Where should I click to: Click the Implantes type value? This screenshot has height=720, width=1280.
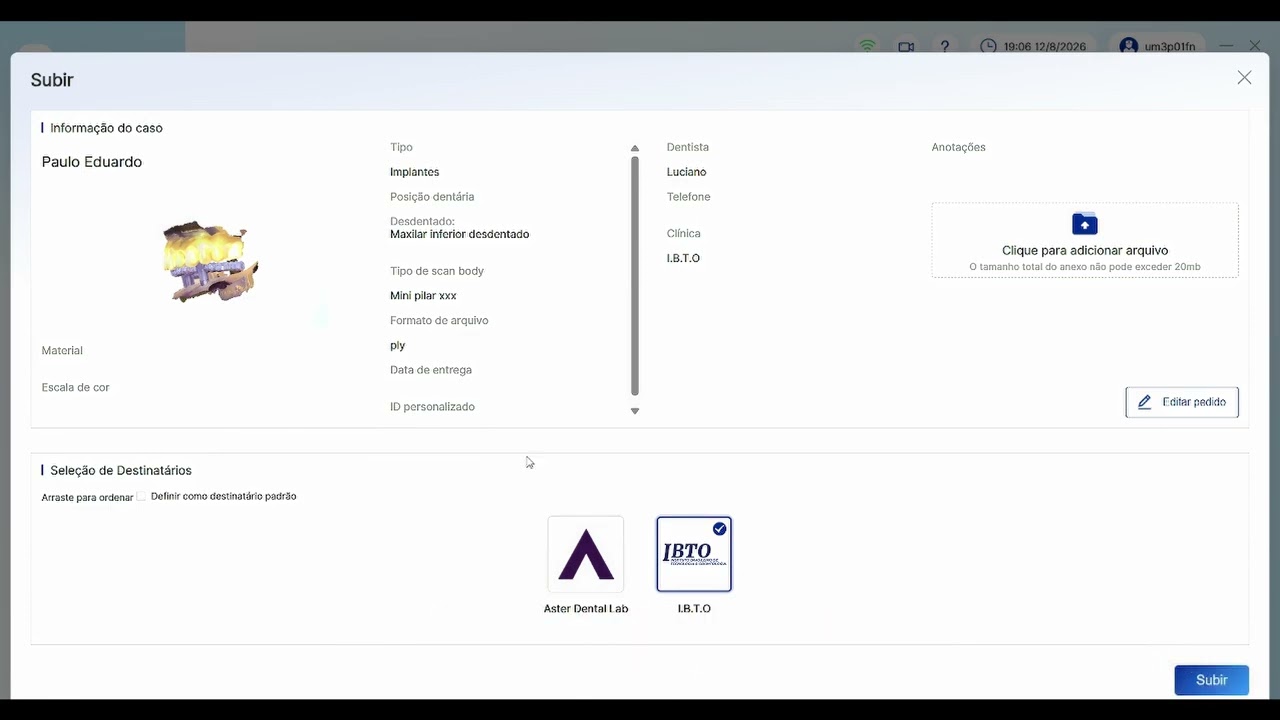(415, 172)
